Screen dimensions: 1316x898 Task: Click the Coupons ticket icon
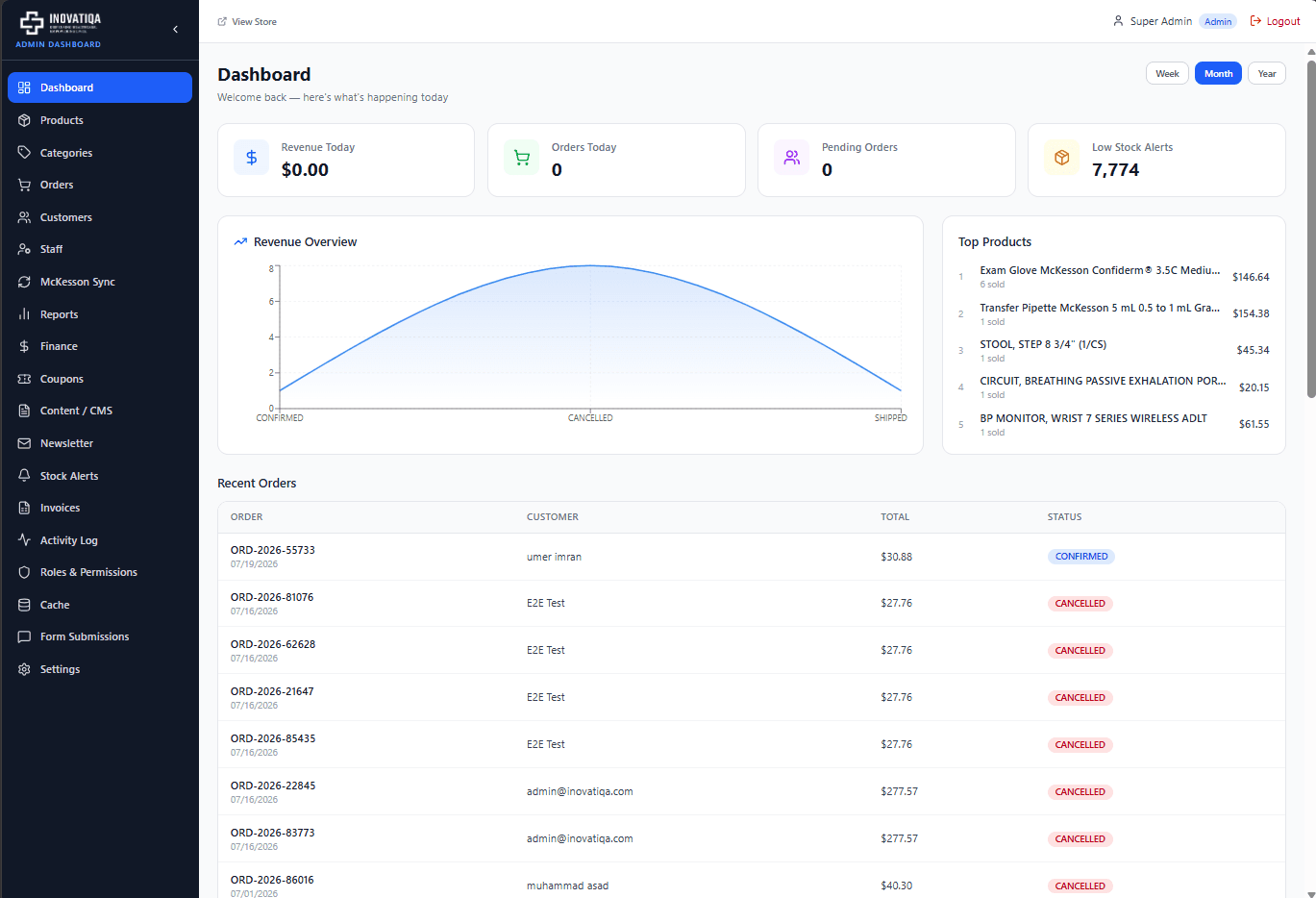point(24,379)
